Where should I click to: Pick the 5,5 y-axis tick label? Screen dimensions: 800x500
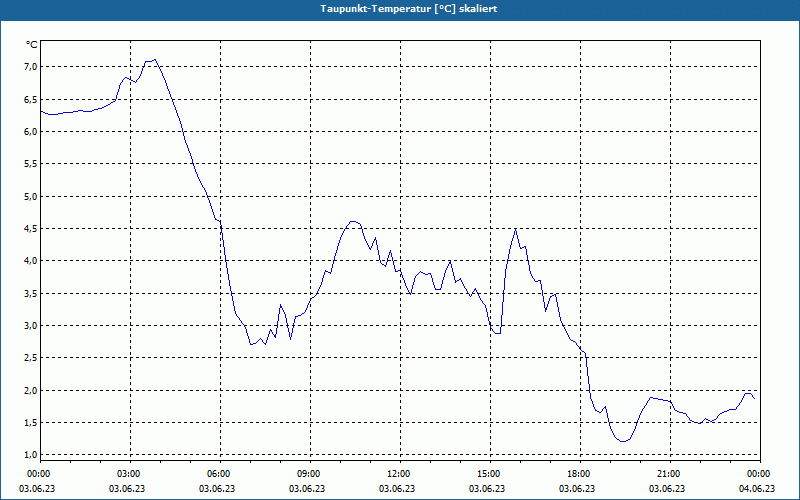(31, 164)
